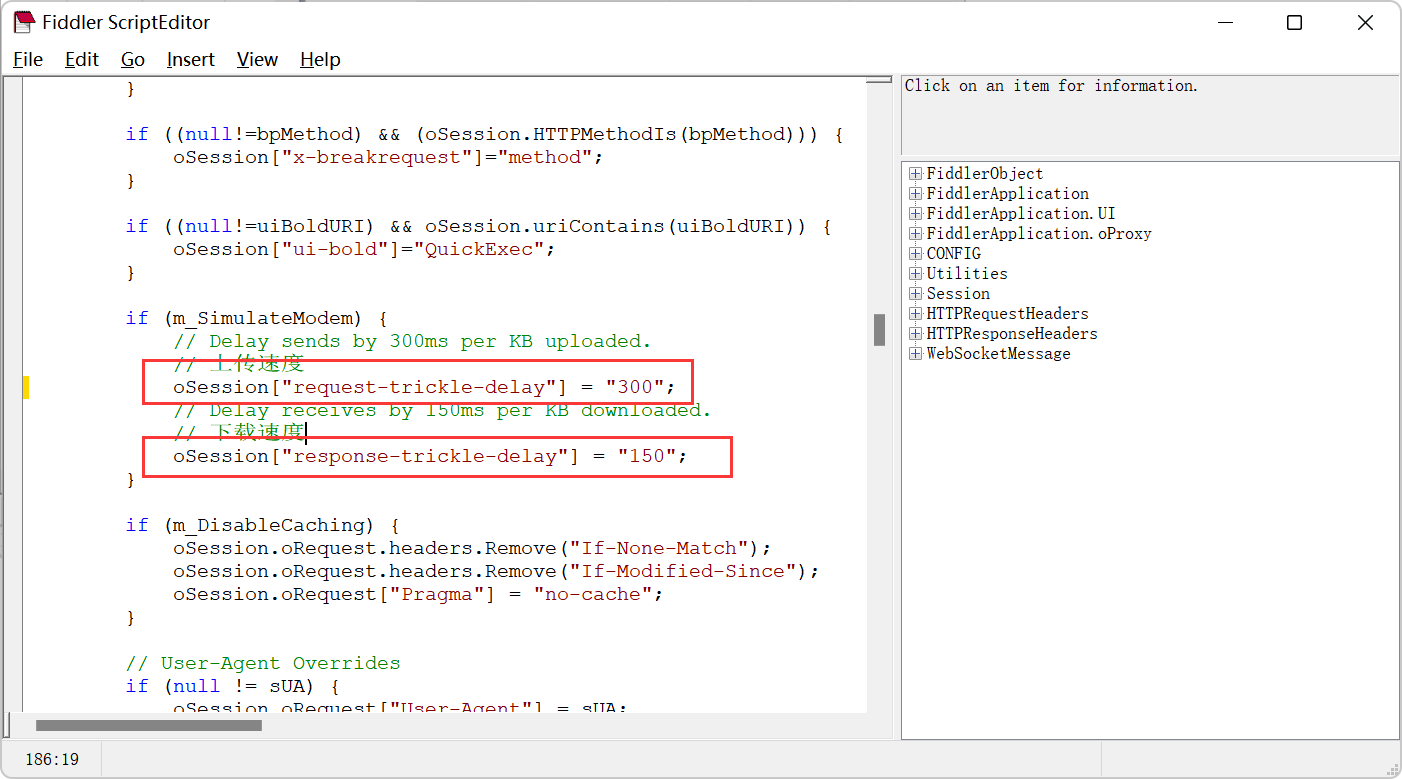This screenshot has width=1402, height=779.
Task: Expand the HTTPRequestHeaders node
Action: (915, 314)
